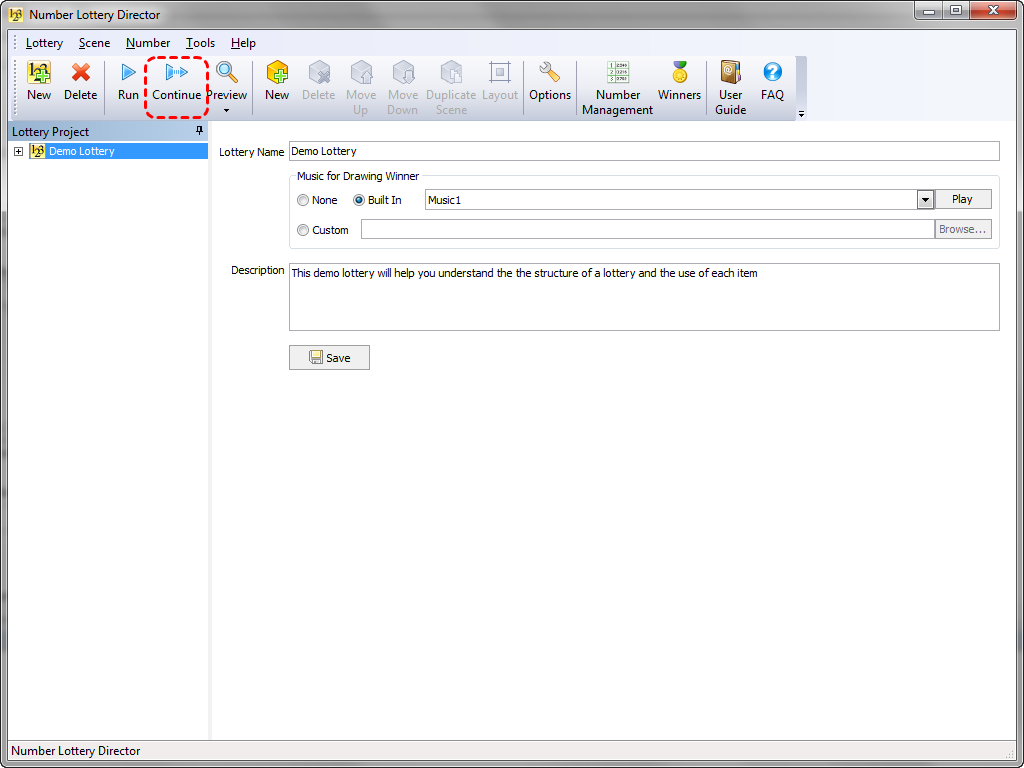Click the red Delete lottery icon

pos(81,74)
